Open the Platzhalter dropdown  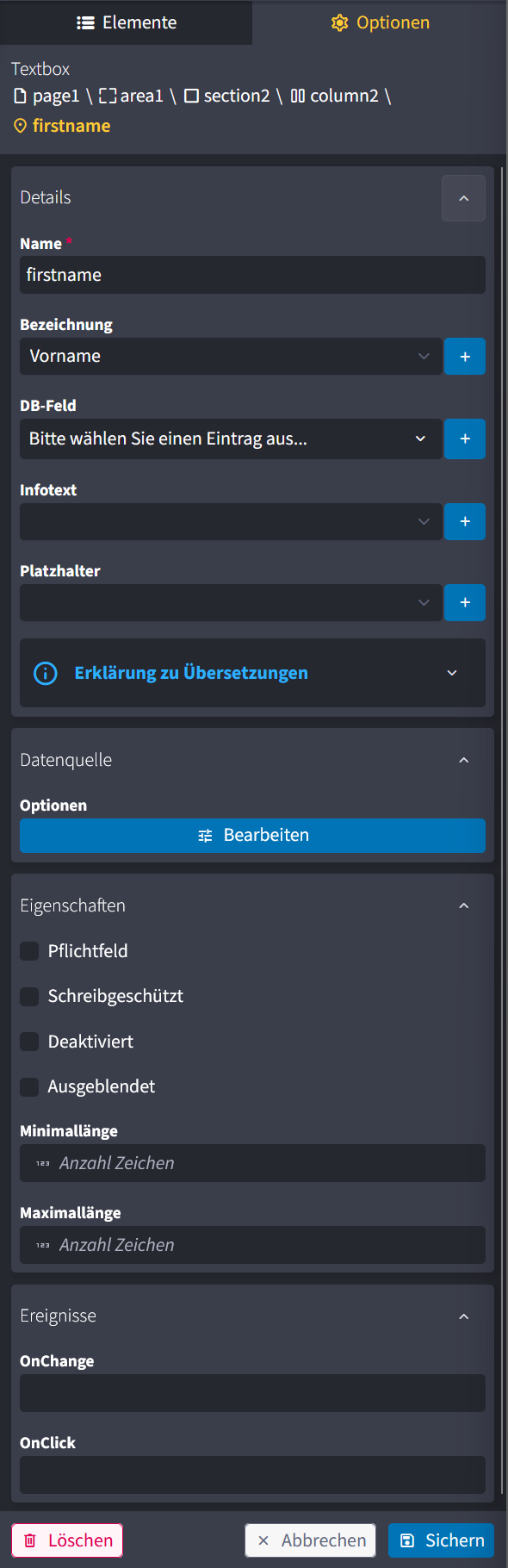pyautogui.click(x=231, y=602)
